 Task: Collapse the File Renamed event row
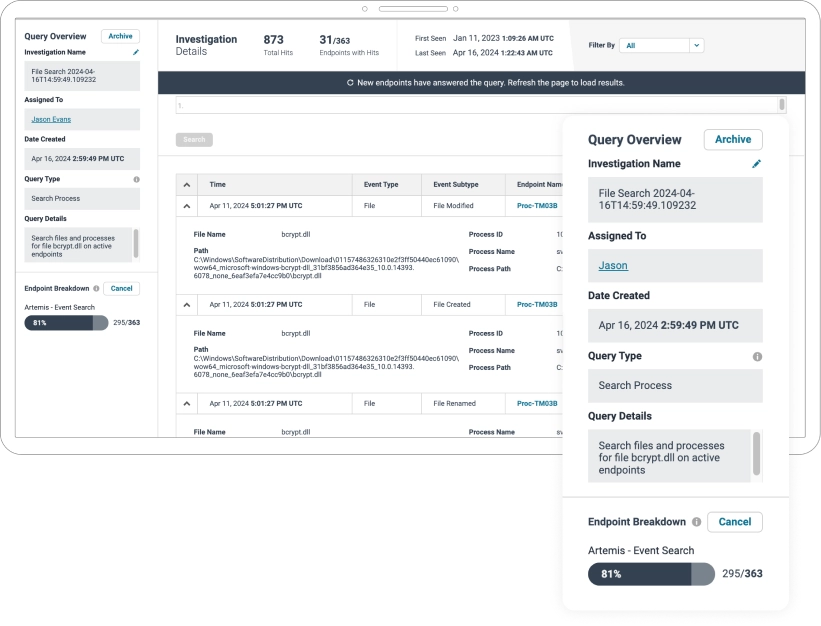click(x=186, y=403)
